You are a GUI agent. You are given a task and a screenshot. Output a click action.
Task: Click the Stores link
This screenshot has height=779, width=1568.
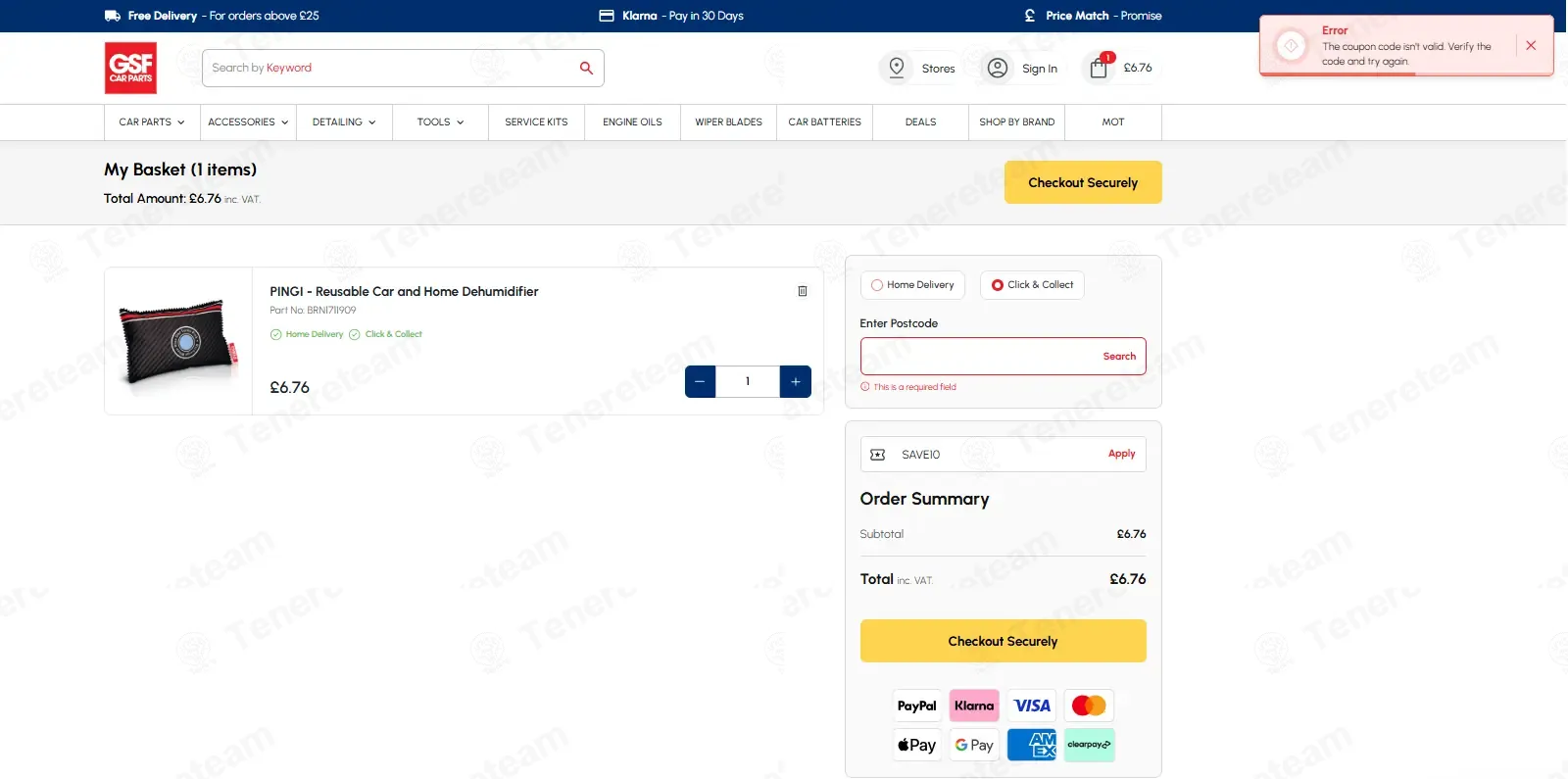click(938, 69)
